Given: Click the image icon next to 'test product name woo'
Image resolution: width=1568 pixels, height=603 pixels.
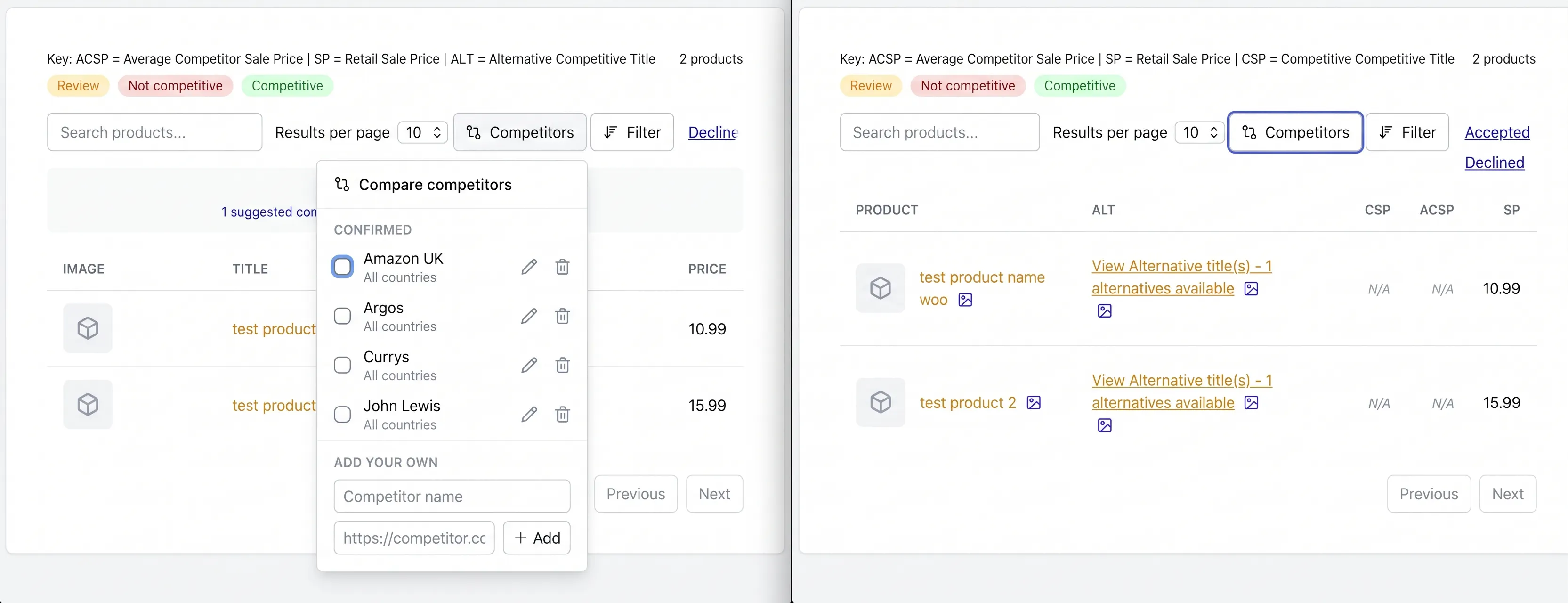Looking at the screenshot, I should point(965,300).
